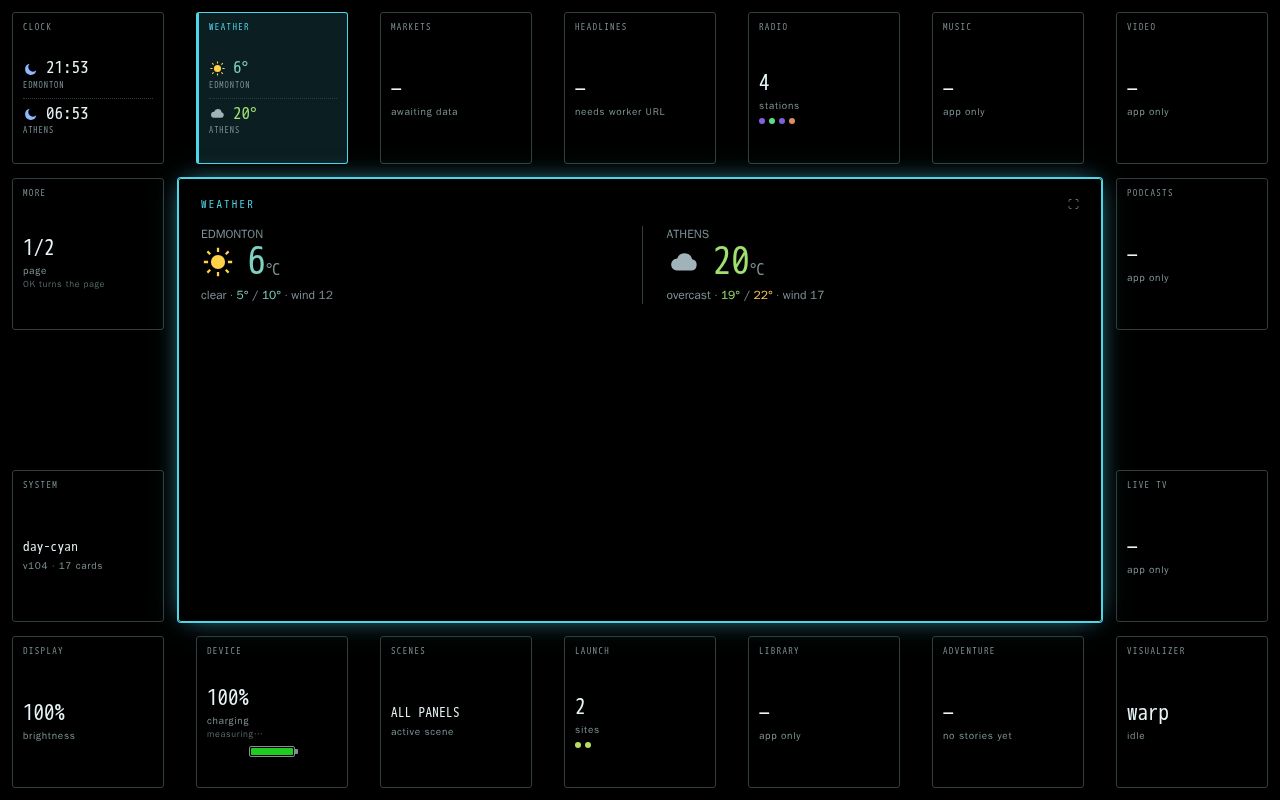Click the site dots in Launch card
The width and height of the screenshot is (1280, 800).
pos(583,745)
